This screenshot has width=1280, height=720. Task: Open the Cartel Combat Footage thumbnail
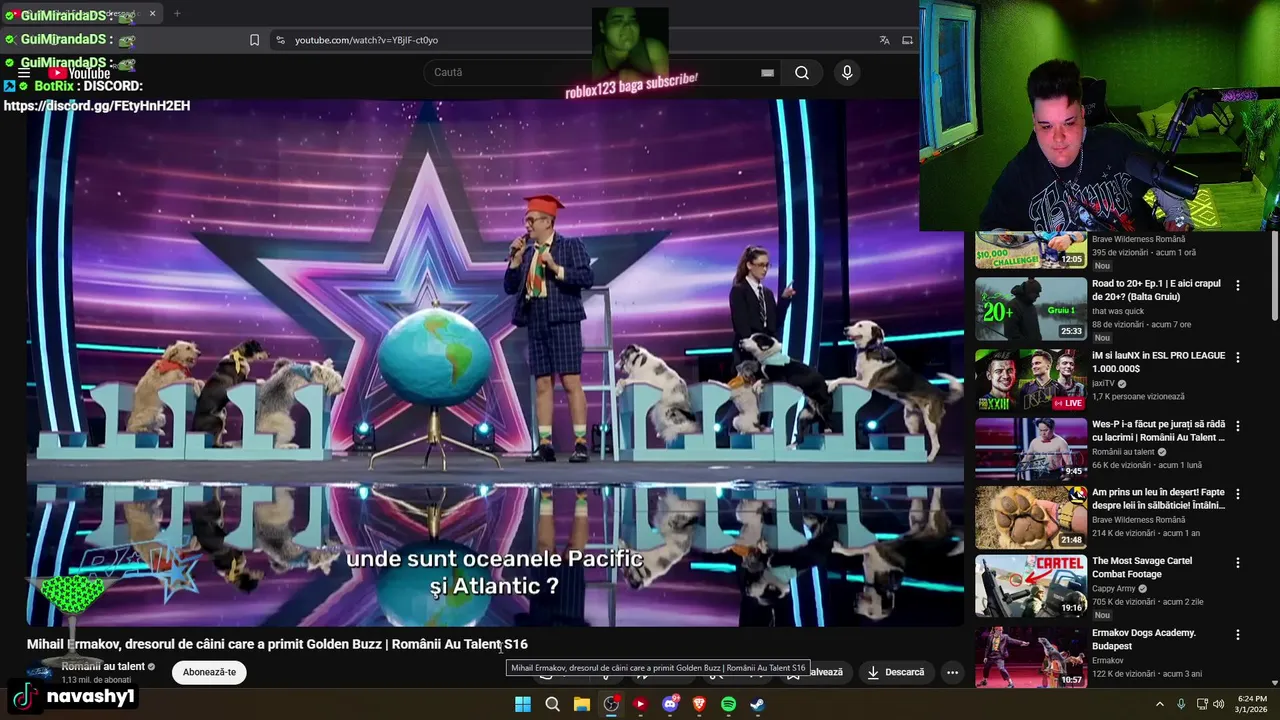(1031, 586)
